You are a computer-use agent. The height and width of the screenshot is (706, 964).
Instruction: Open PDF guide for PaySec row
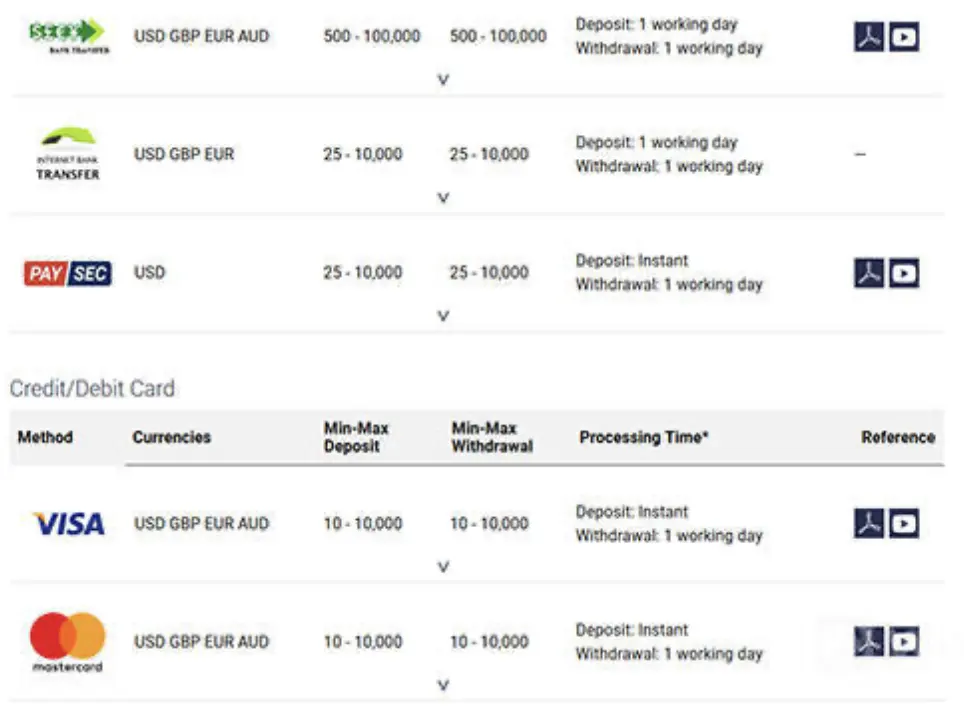(x=869, y=272)
